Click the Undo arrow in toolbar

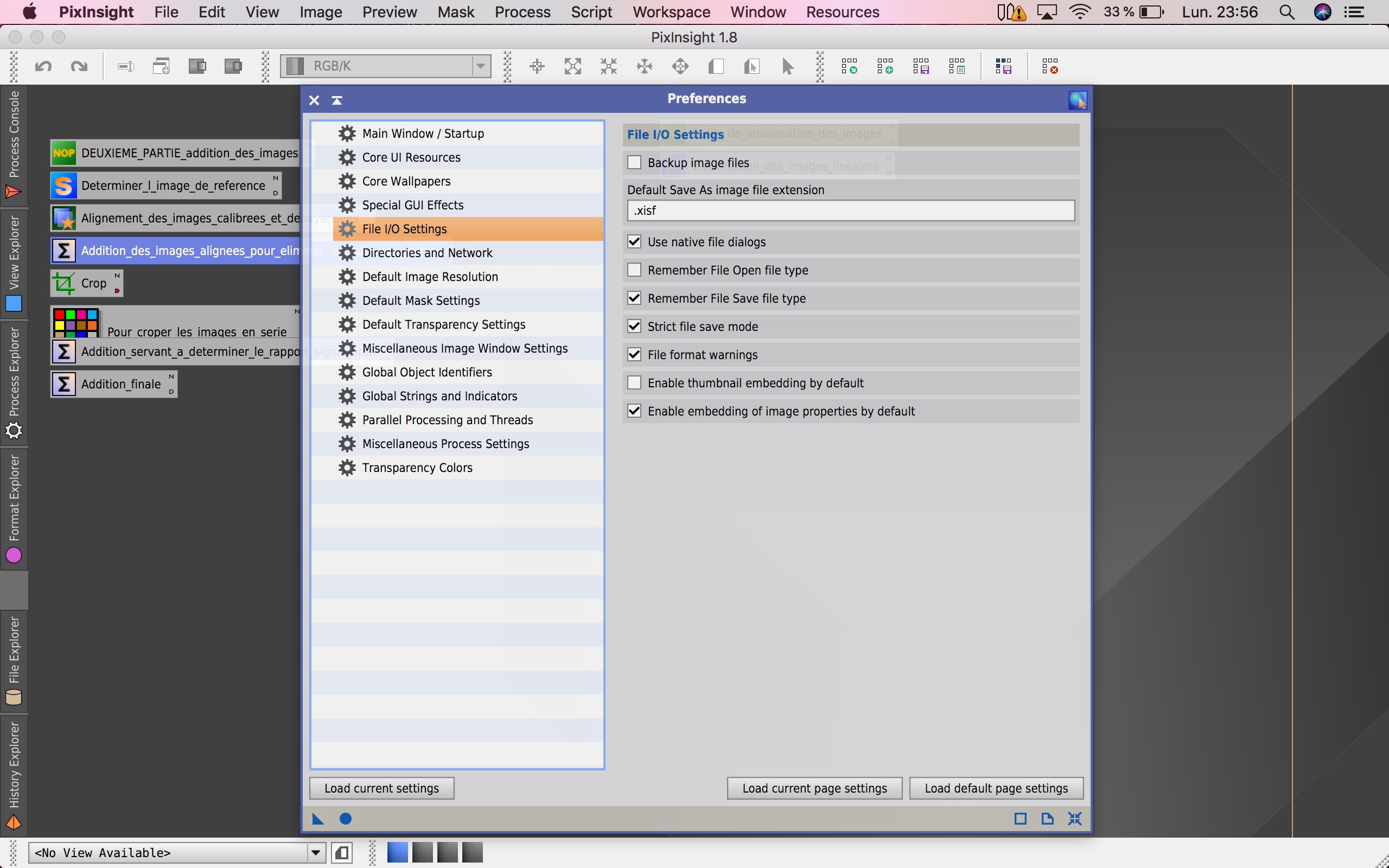point(43,66)
